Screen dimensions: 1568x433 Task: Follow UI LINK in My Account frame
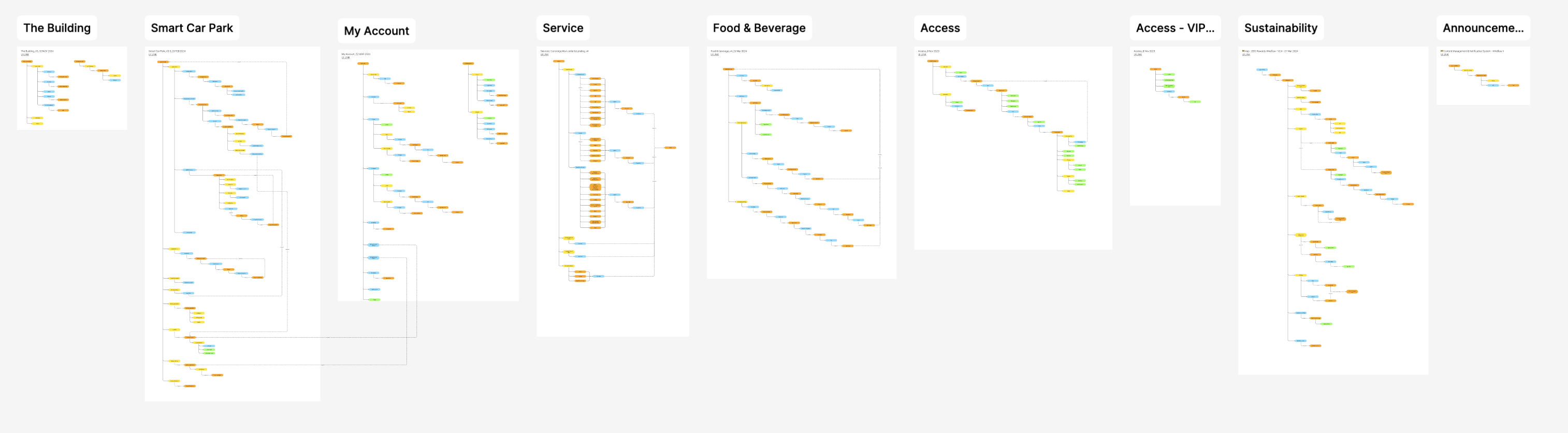(346, 58)
